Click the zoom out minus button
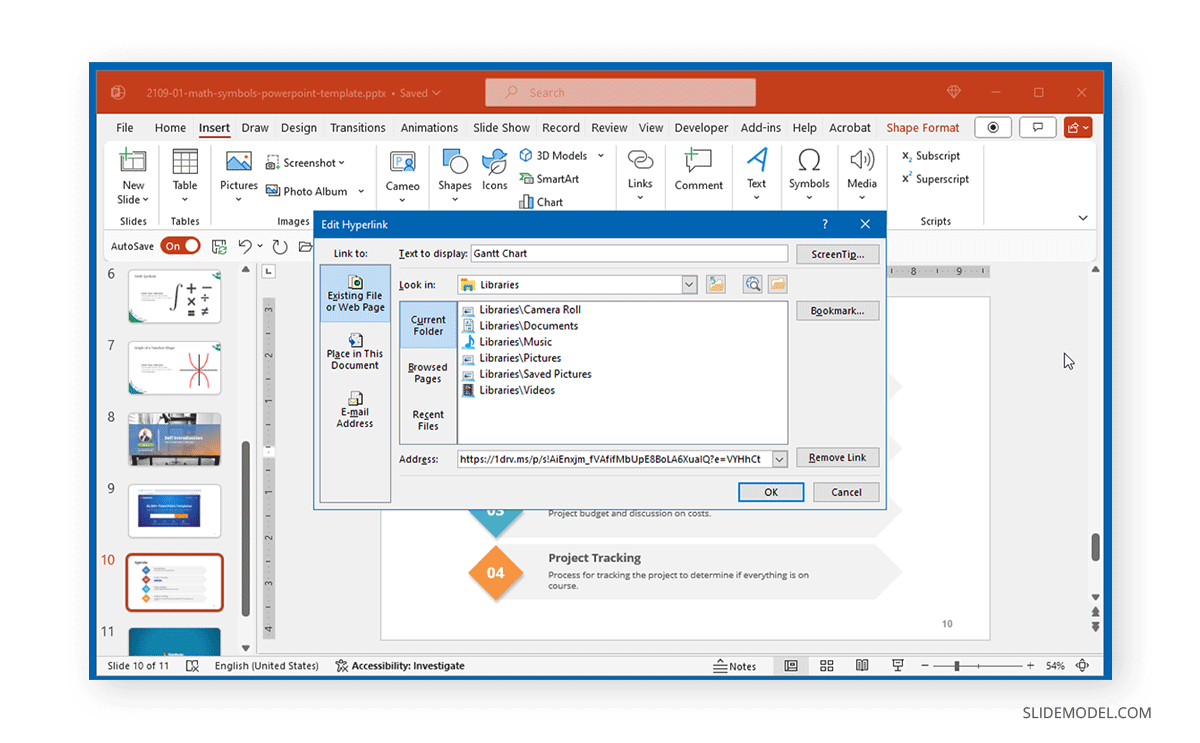Image resolution: width=1200 pixels, height=743 pixels. [926, 666]
